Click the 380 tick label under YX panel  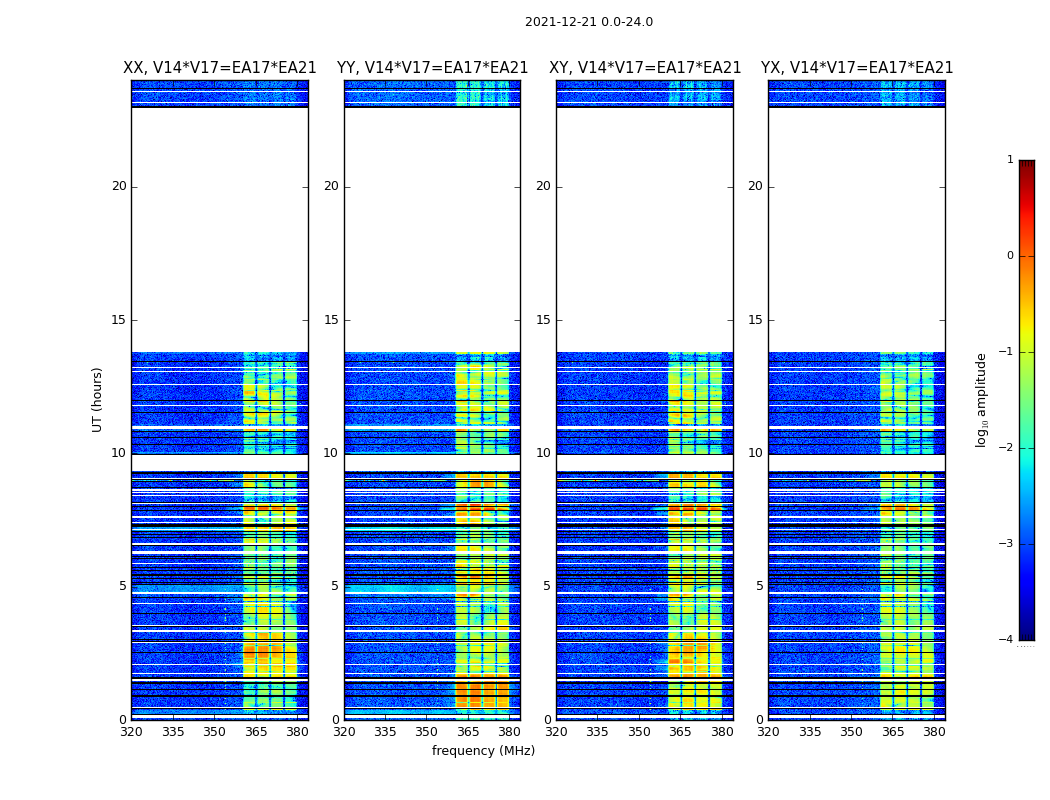(934, 732)
